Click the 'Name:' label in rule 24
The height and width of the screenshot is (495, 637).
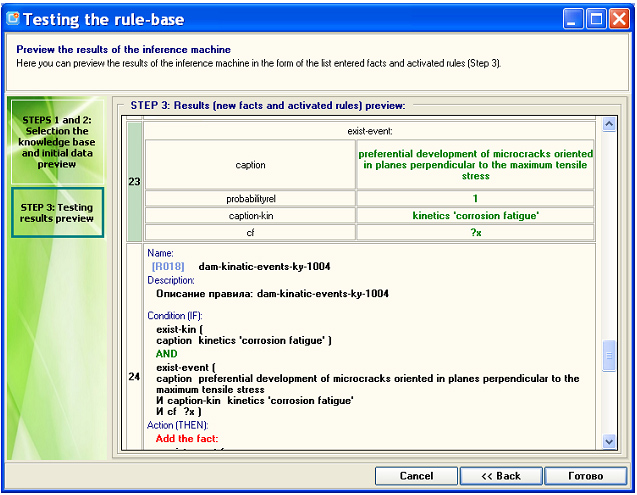(160, 253)
